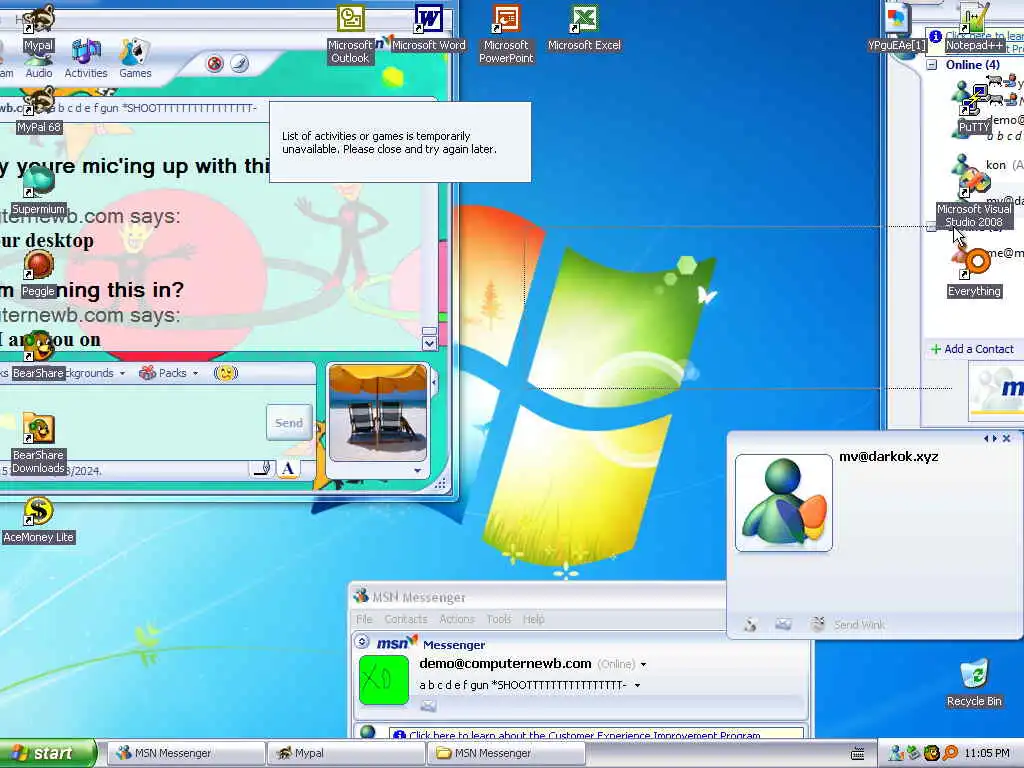The height and width of the screenshot is (768, 1024).
Task: Click the MSN Messenger tray icon
Action: (x=897, y=753)
